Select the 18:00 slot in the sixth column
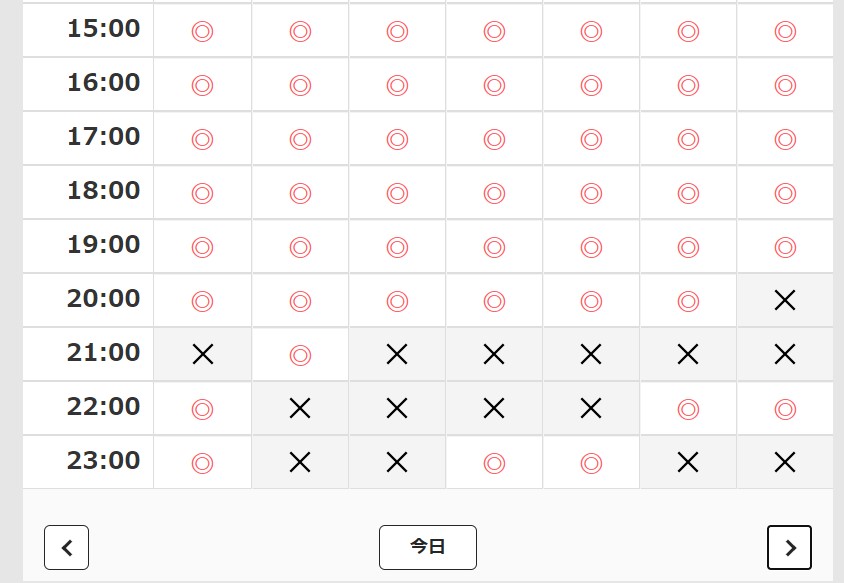The width and height of the screenshot is (844, 583). pos(688,193)
